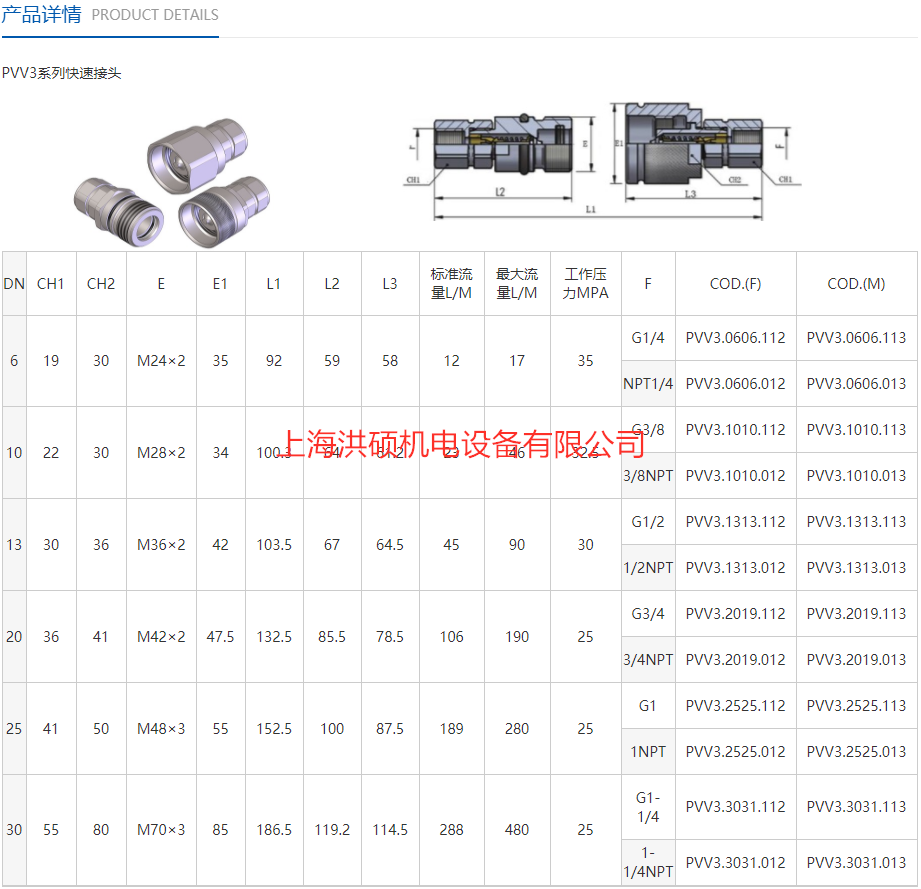This screenshot has height=889, width=921.
Task: Select cell PVV3.1313.113
Action: [856, 521]
